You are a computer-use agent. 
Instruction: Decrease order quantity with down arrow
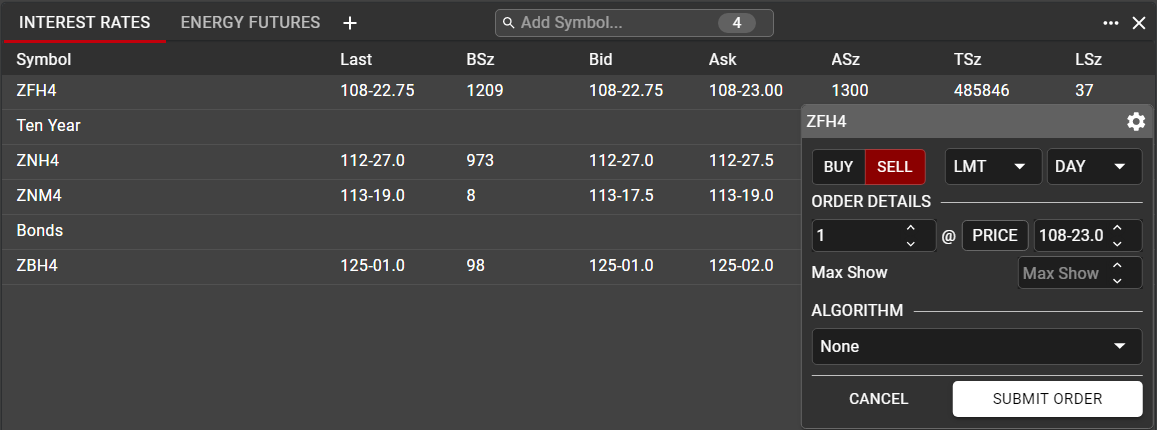(x=910, y=243)
